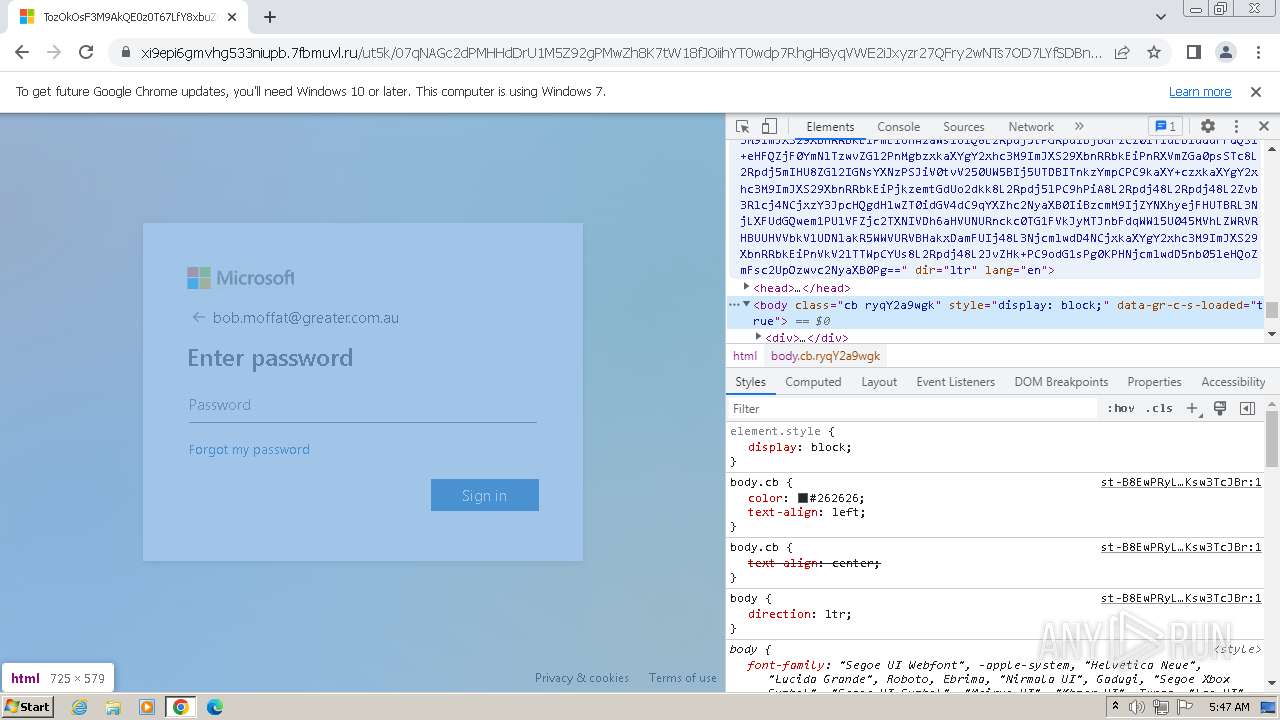Focus the styles Filter field

(912, 408)
